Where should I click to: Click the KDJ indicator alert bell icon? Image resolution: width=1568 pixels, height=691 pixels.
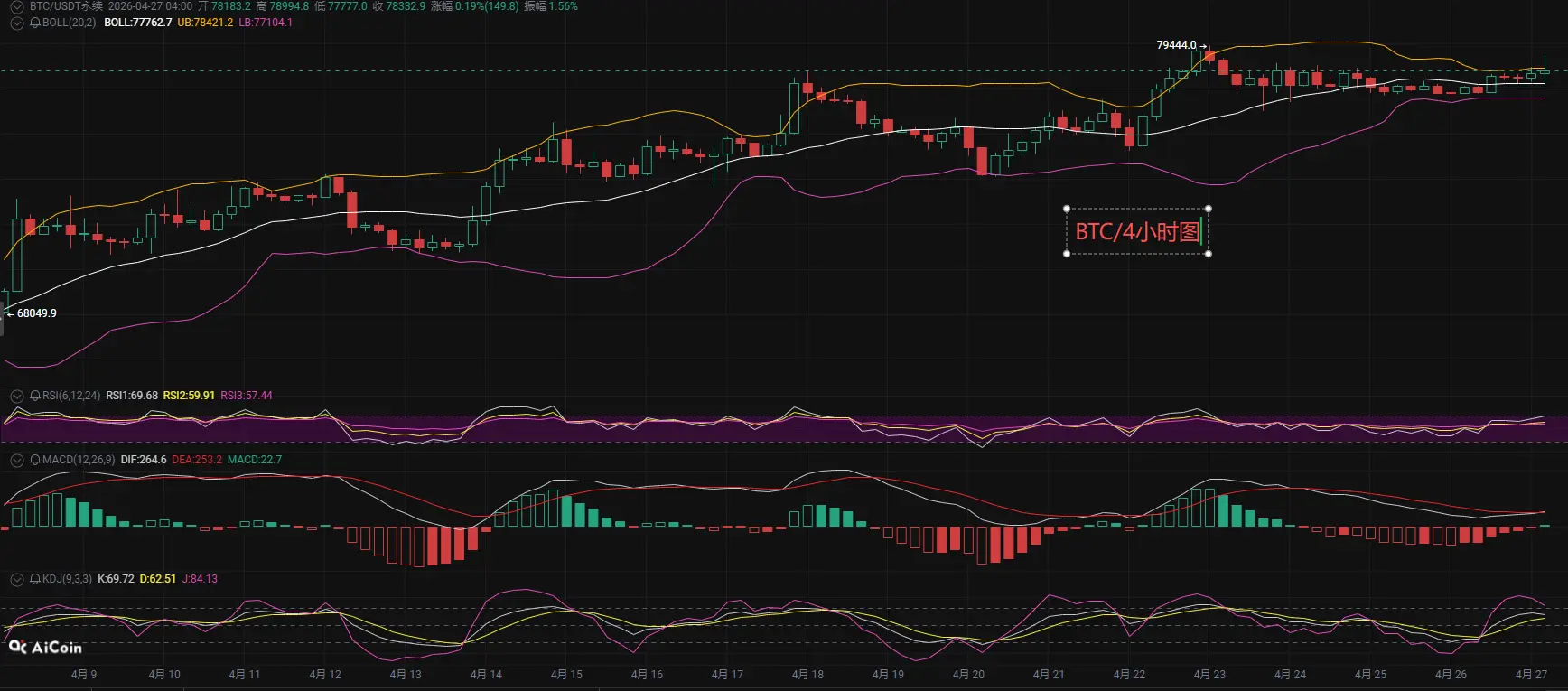(x=35, y=579)
